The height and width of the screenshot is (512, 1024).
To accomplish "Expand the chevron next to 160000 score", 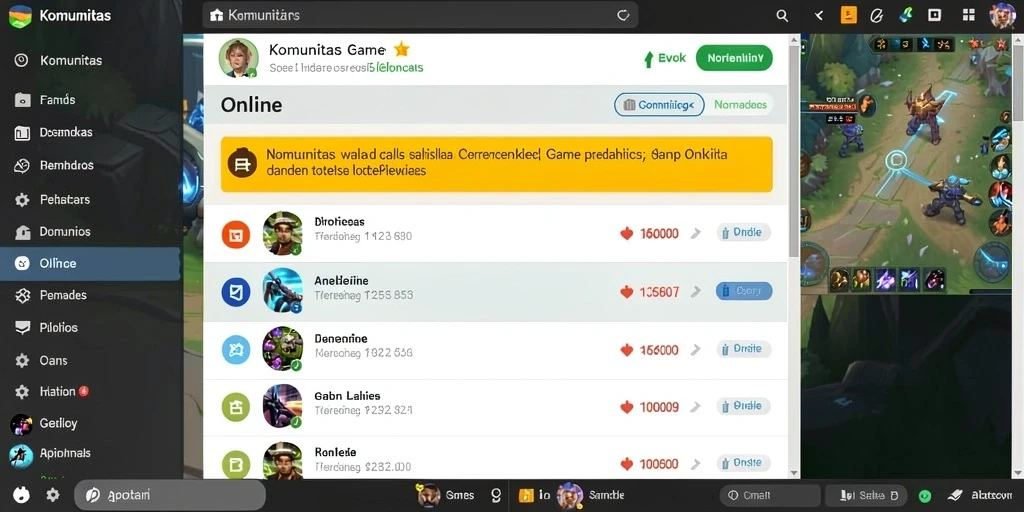I will pyautogui.click(x=696, y=233).
